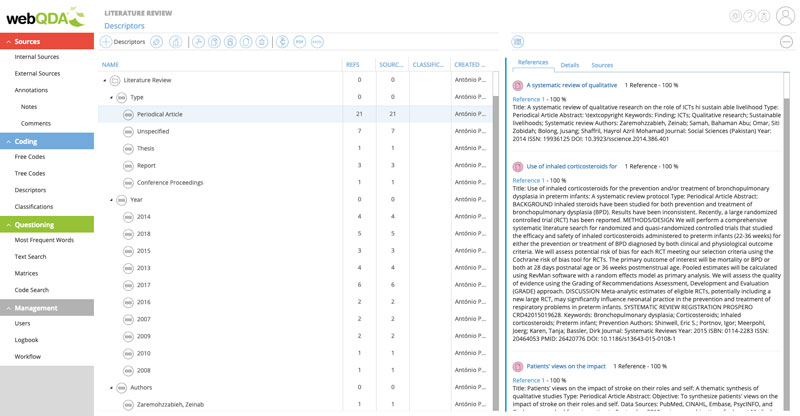Select the Zaremohzzabieh, Zeinab author row

pyautogui.click(x=295, y=405)
